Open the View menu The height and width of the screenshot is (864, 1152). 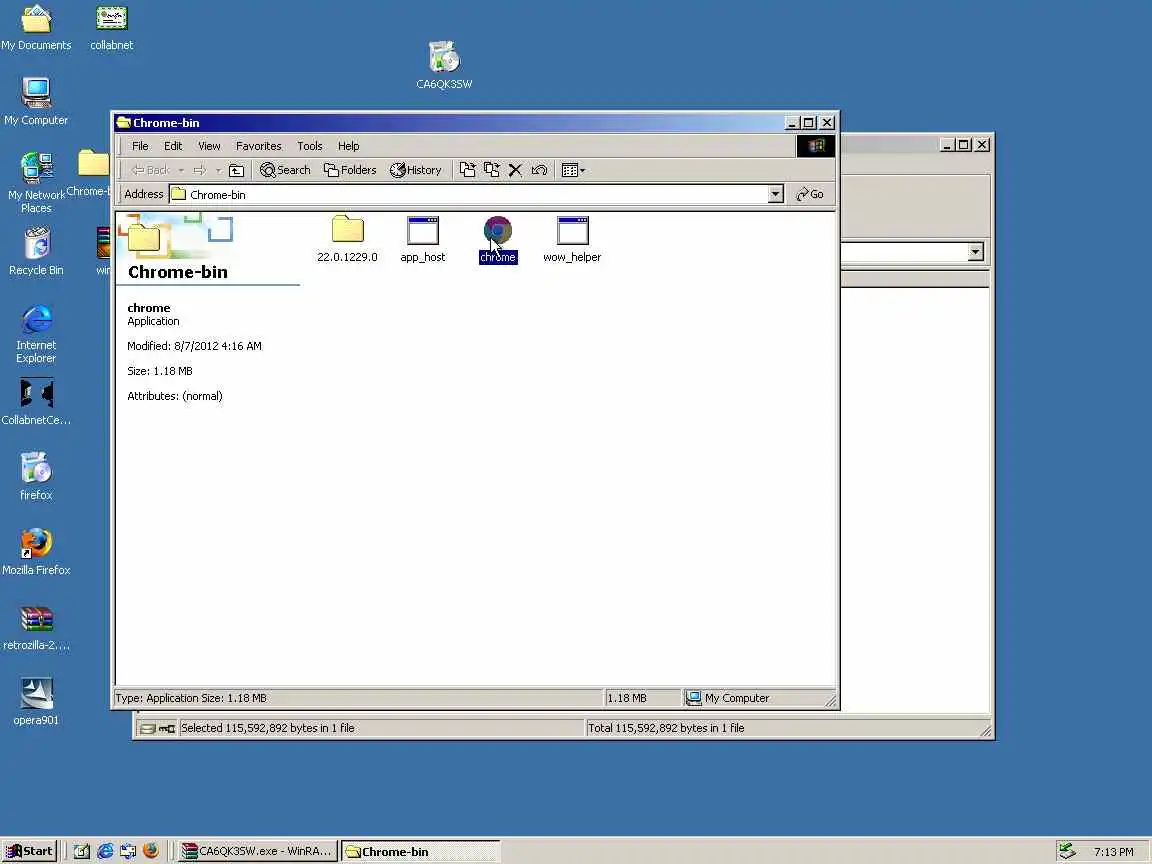[x=209, y=146]
